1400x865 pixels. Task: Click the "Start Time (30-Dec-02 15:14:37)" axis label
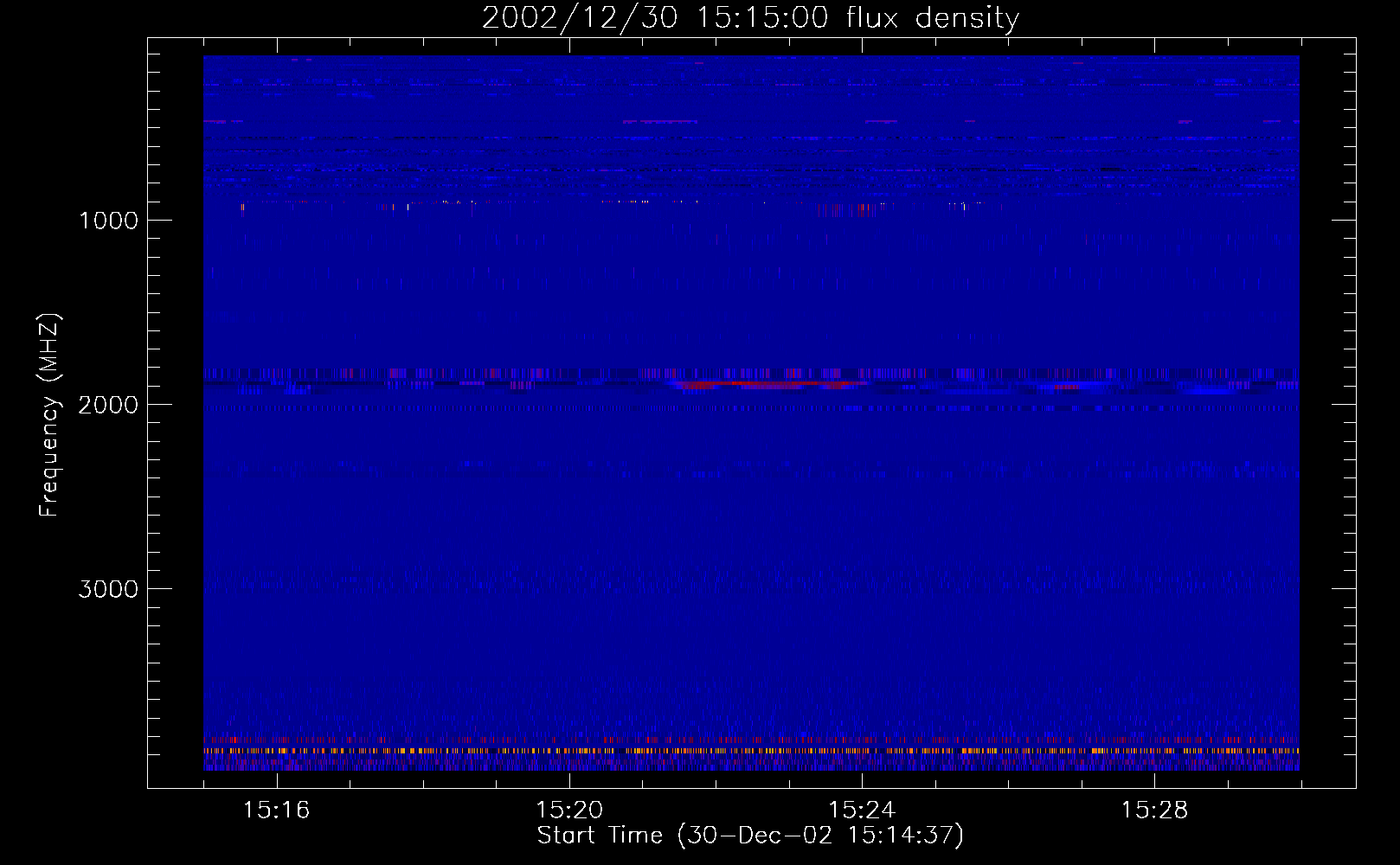point(750,836)
